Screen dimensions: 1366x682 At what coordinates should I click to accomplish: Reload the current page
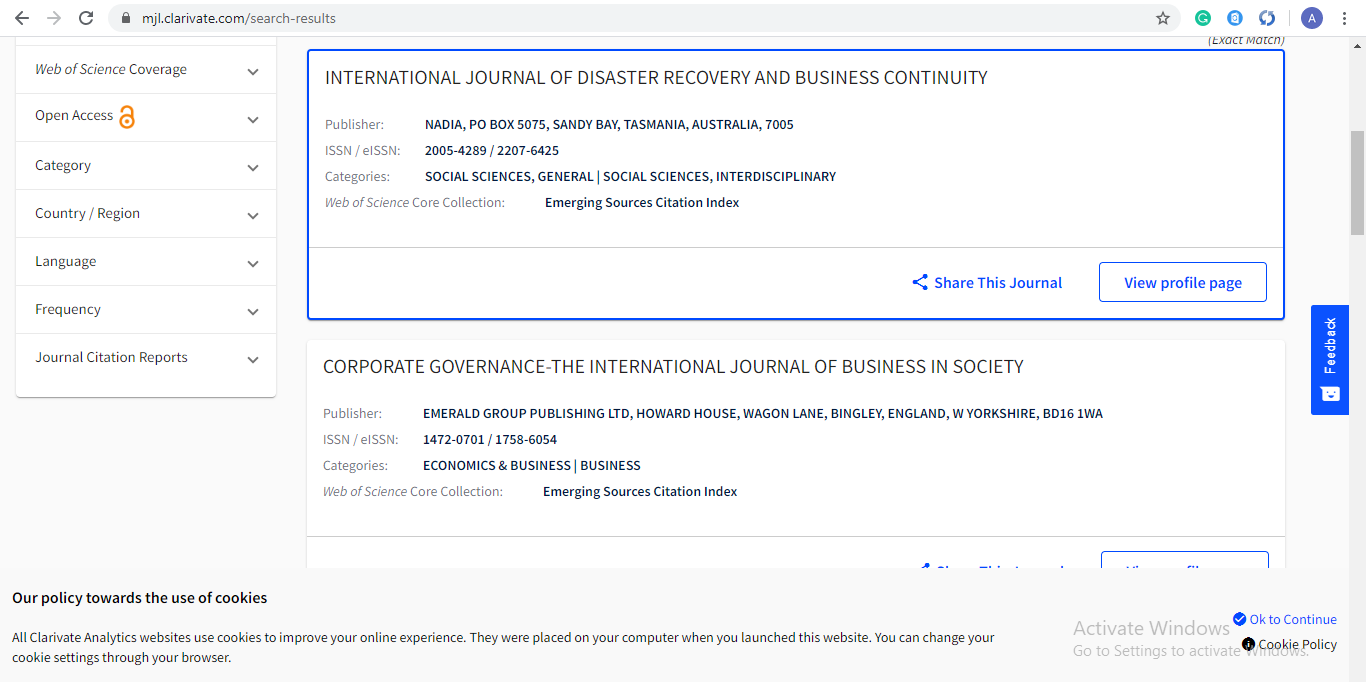86,18
